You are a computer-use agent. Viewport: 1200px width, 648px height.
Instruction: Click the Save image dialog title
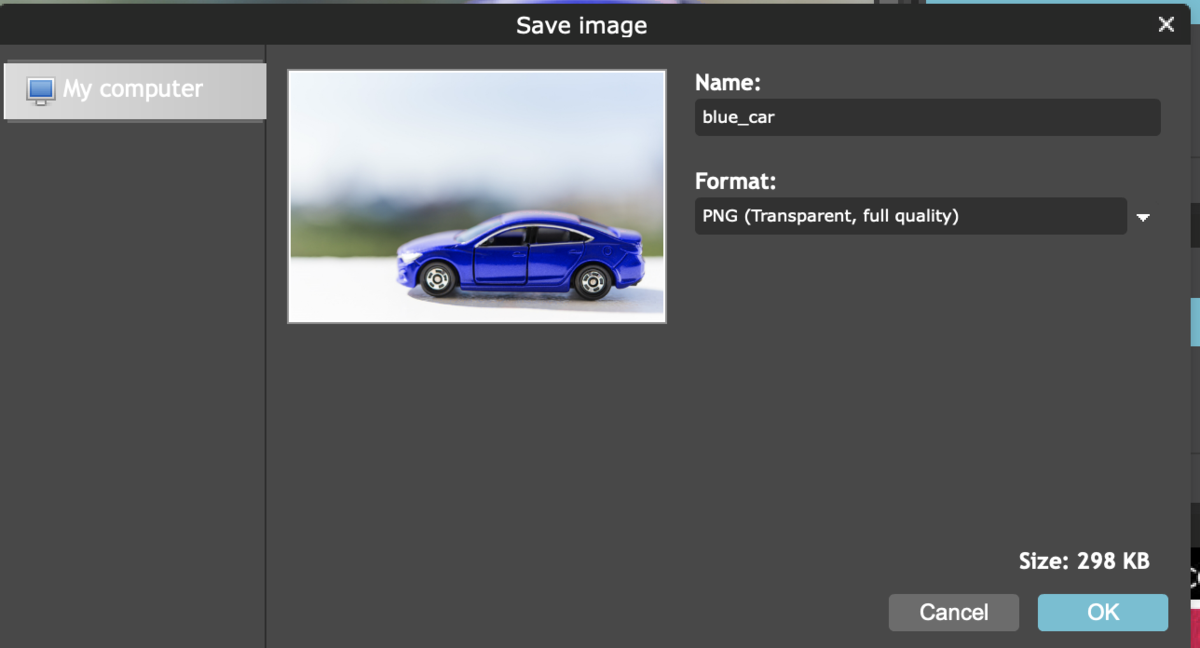581,25
